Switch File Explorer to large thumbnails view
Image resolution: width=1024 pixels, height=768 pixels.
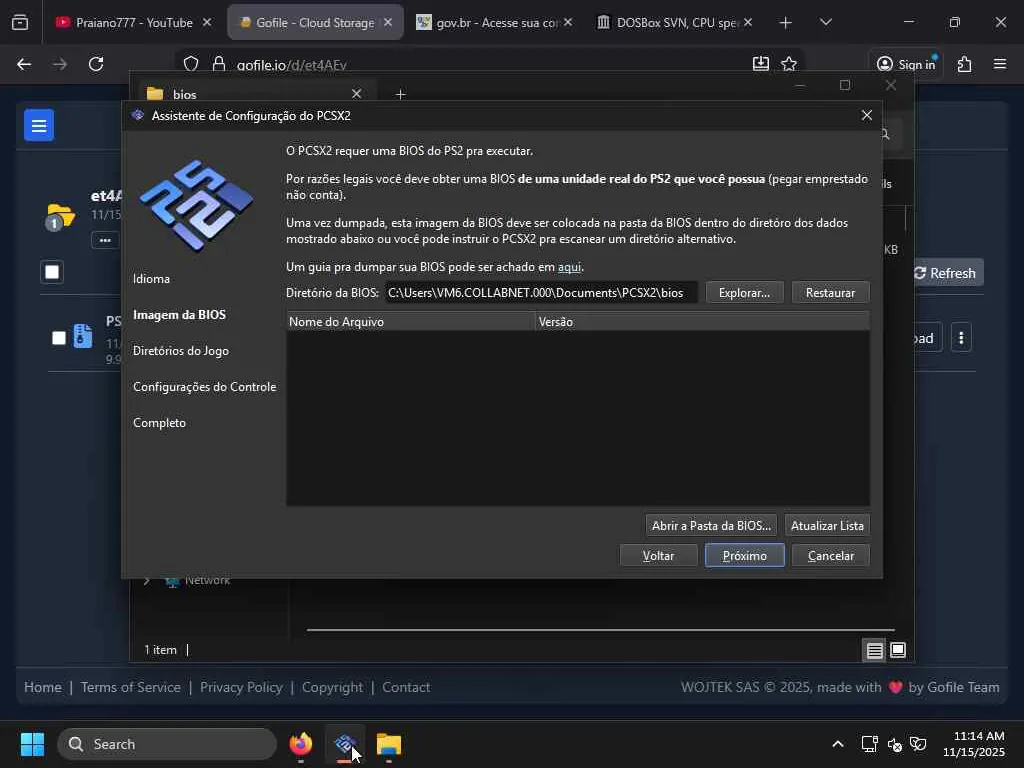pos(898,650)
